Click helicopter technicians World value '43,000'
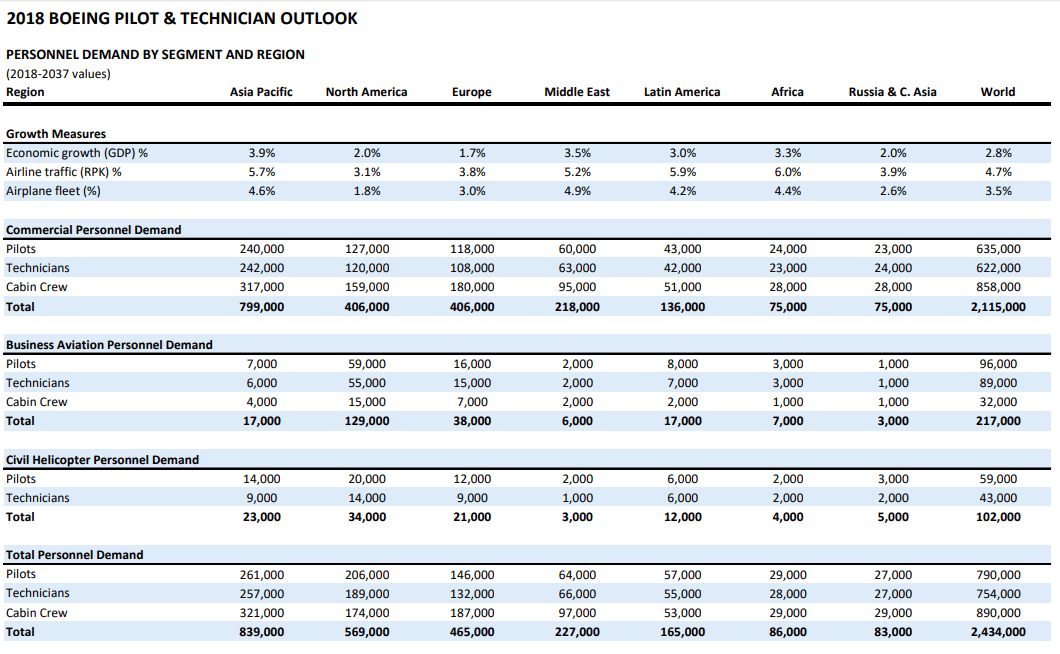This screenshot has height=654, width=1060. pyautogui.click(x=998, y=498)
